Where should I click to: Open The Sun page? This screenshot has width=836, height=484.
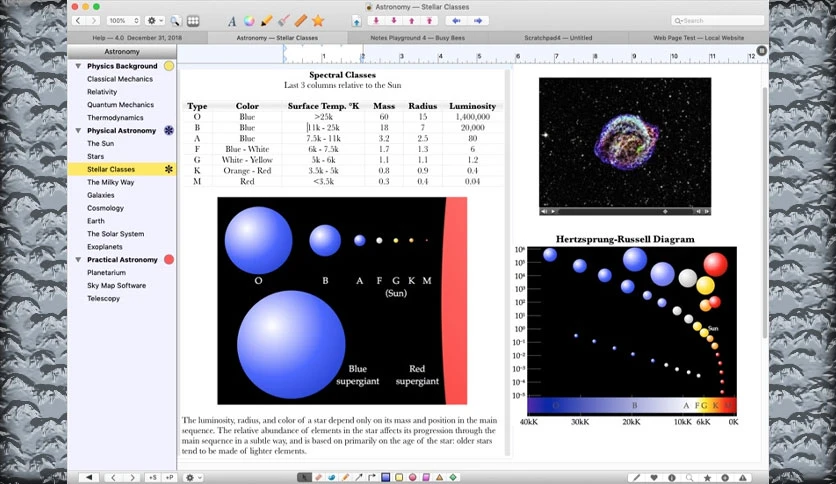(x=100, y=143)
